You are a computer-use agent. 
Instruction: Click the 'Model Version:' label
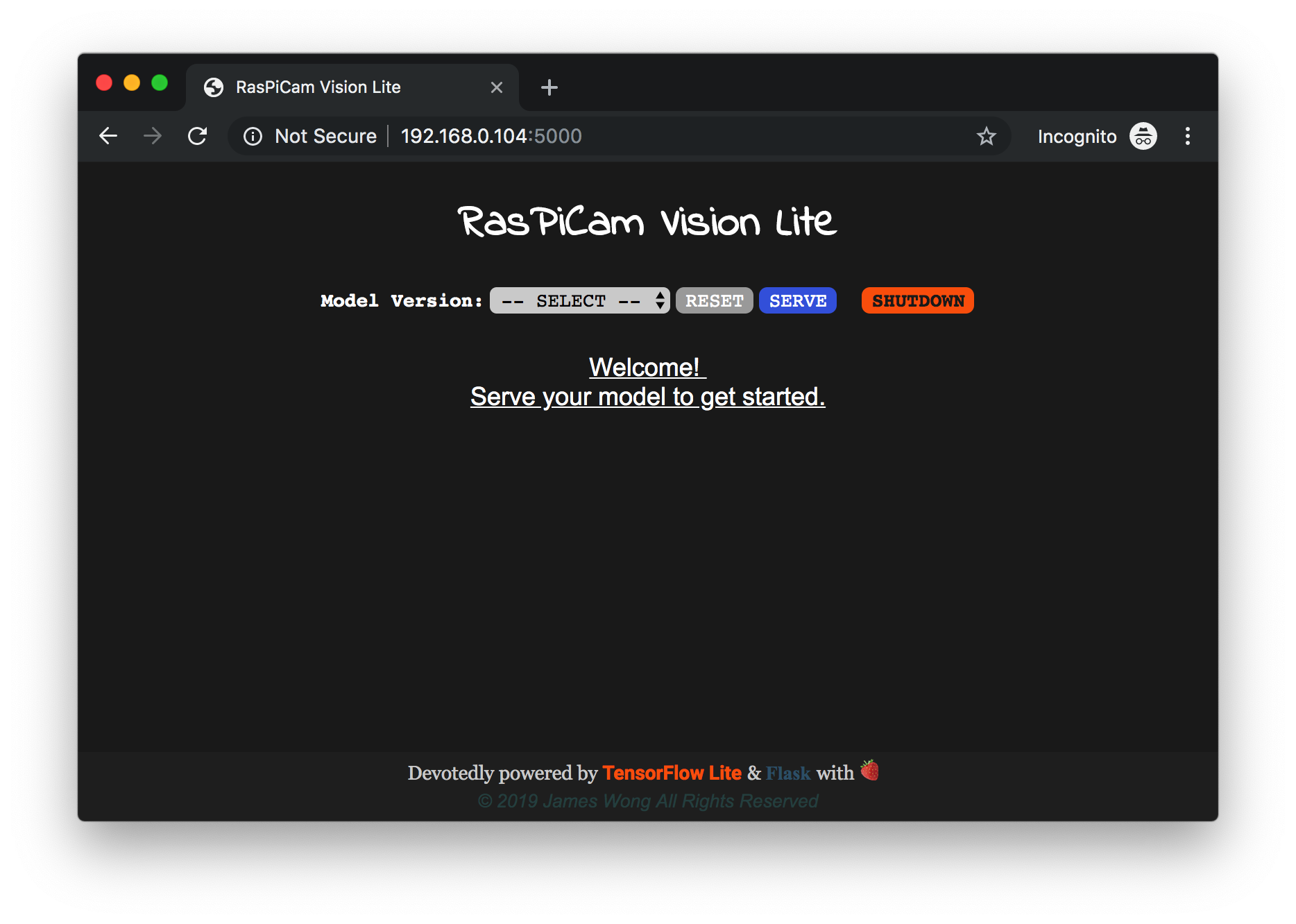click(x=401, y=300)
